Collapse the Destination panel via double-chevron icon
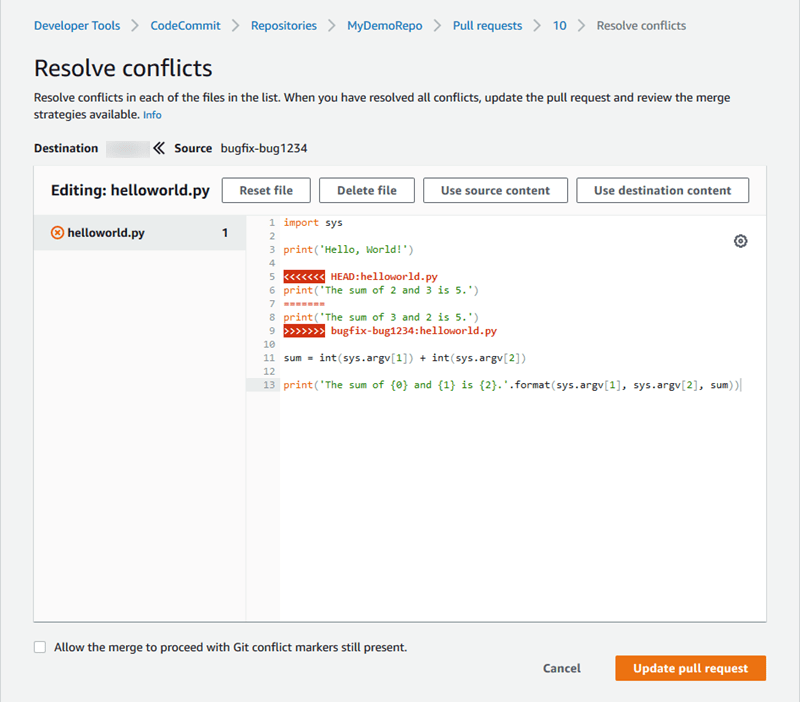Viewport: 800px width, 702px height. [159, 148]
